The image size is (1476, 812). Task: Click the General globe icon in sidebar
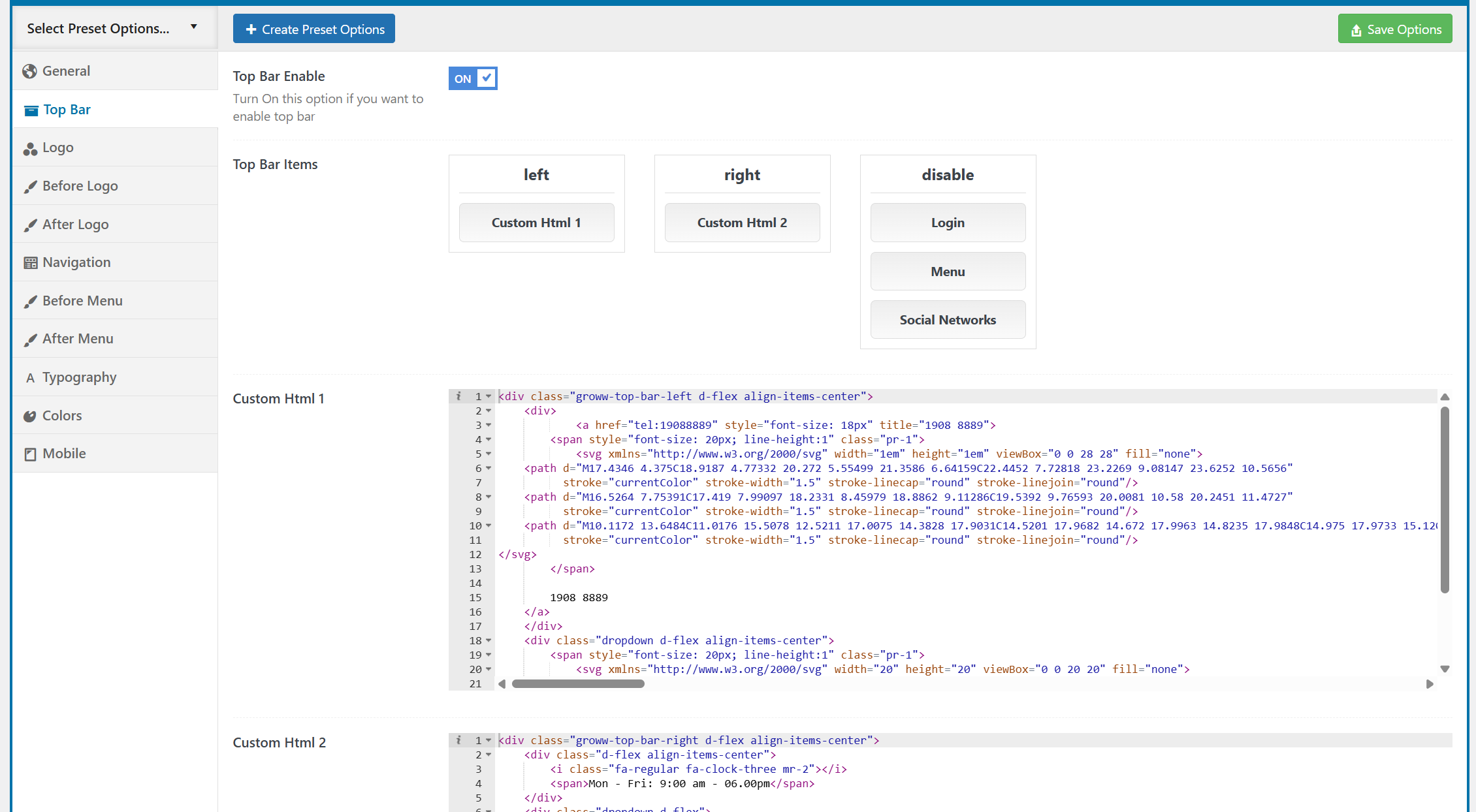tap(29, 71)
